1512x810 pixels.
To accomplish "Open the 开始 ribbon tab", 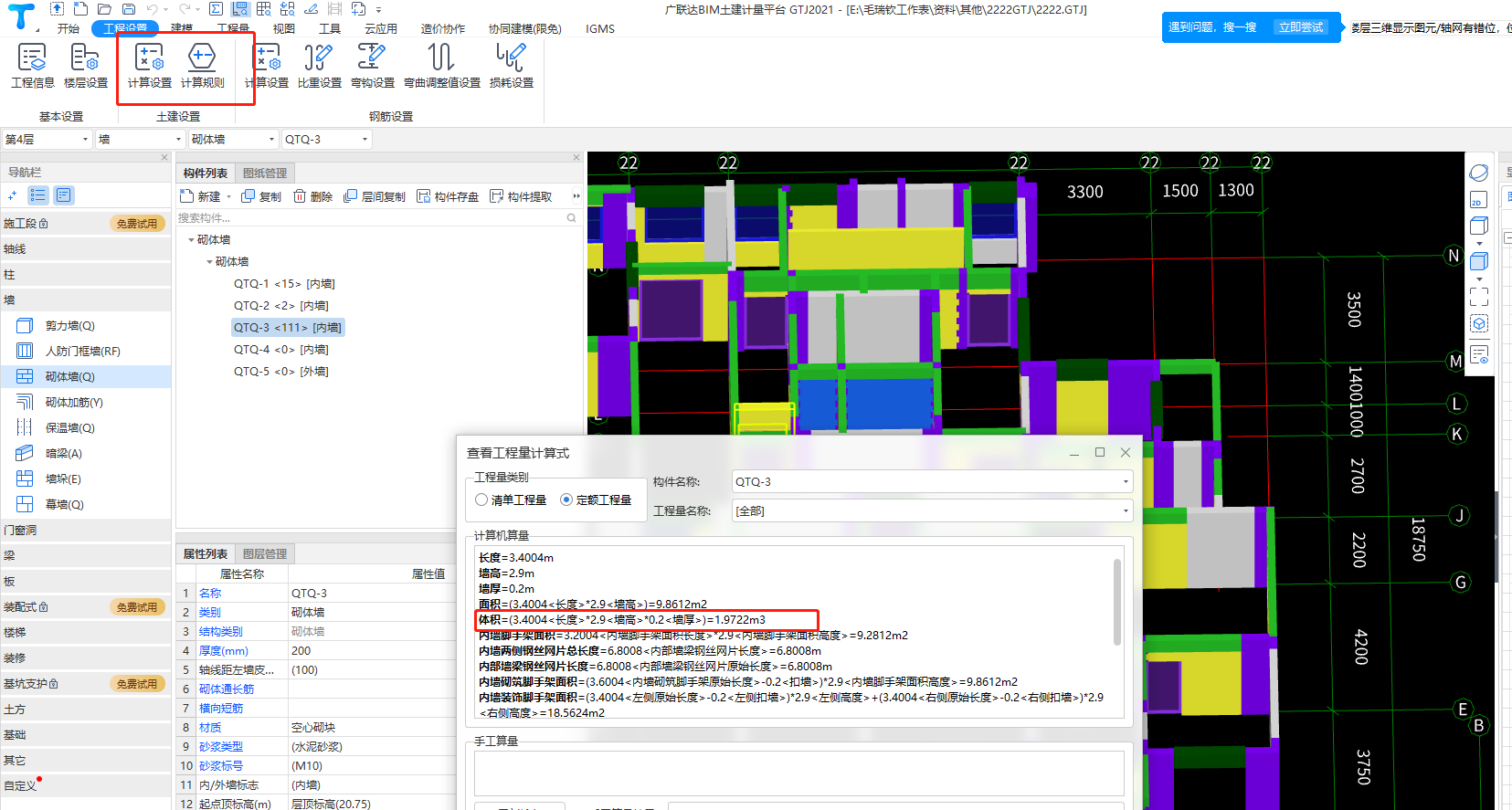I will coord(69,28).
